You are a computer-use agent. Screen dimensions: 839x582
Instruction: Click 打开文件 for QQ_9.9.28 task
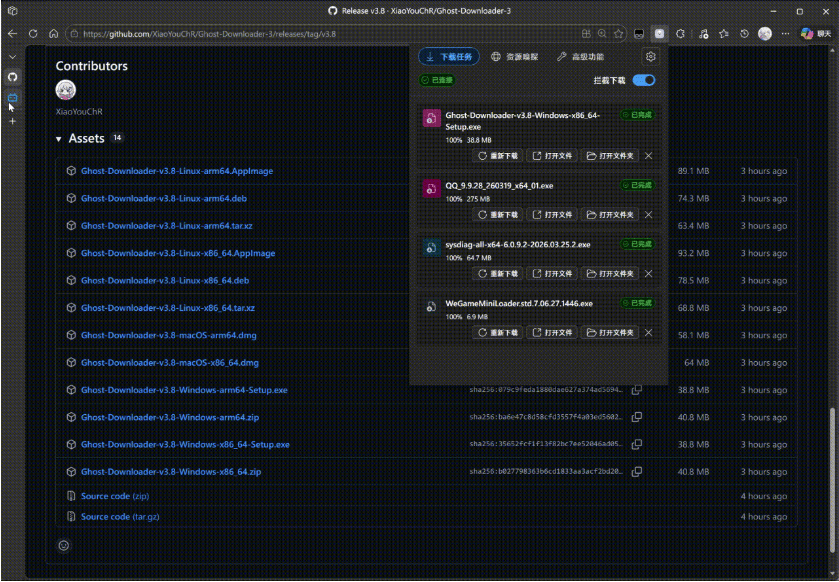(x=552, y=215)
